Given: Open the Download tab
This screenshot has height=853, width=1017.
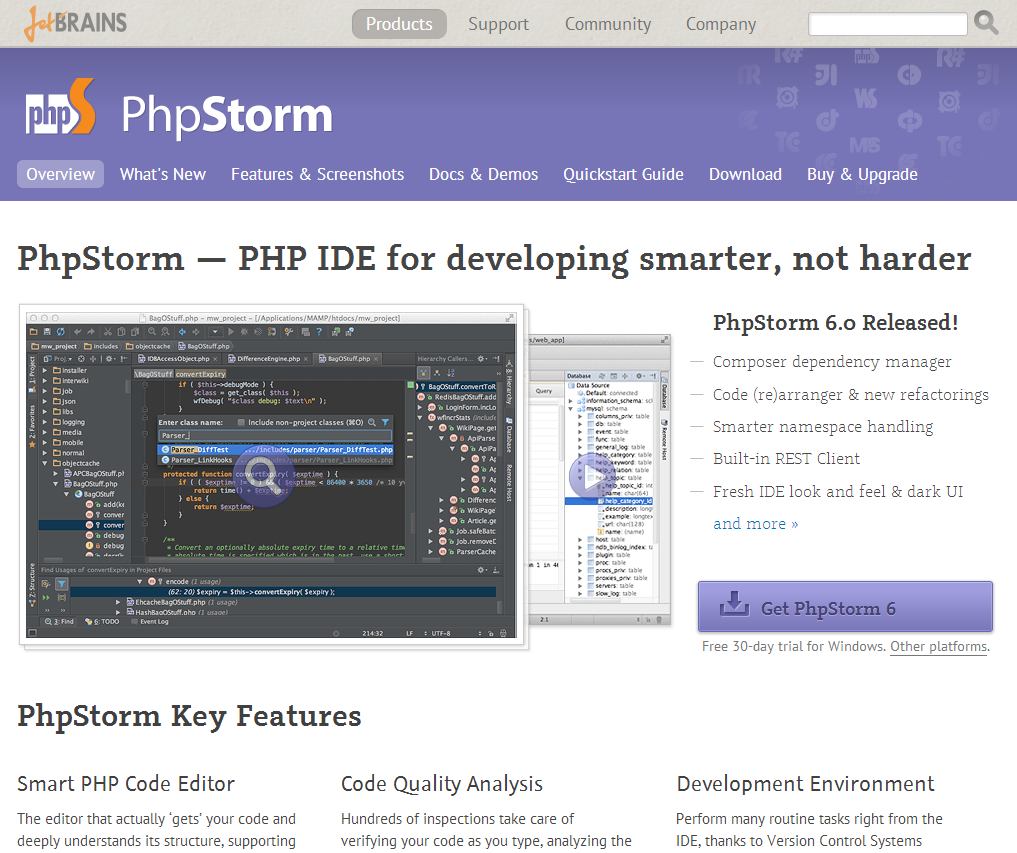Looking at the screenshot, I should click(745, 174).
